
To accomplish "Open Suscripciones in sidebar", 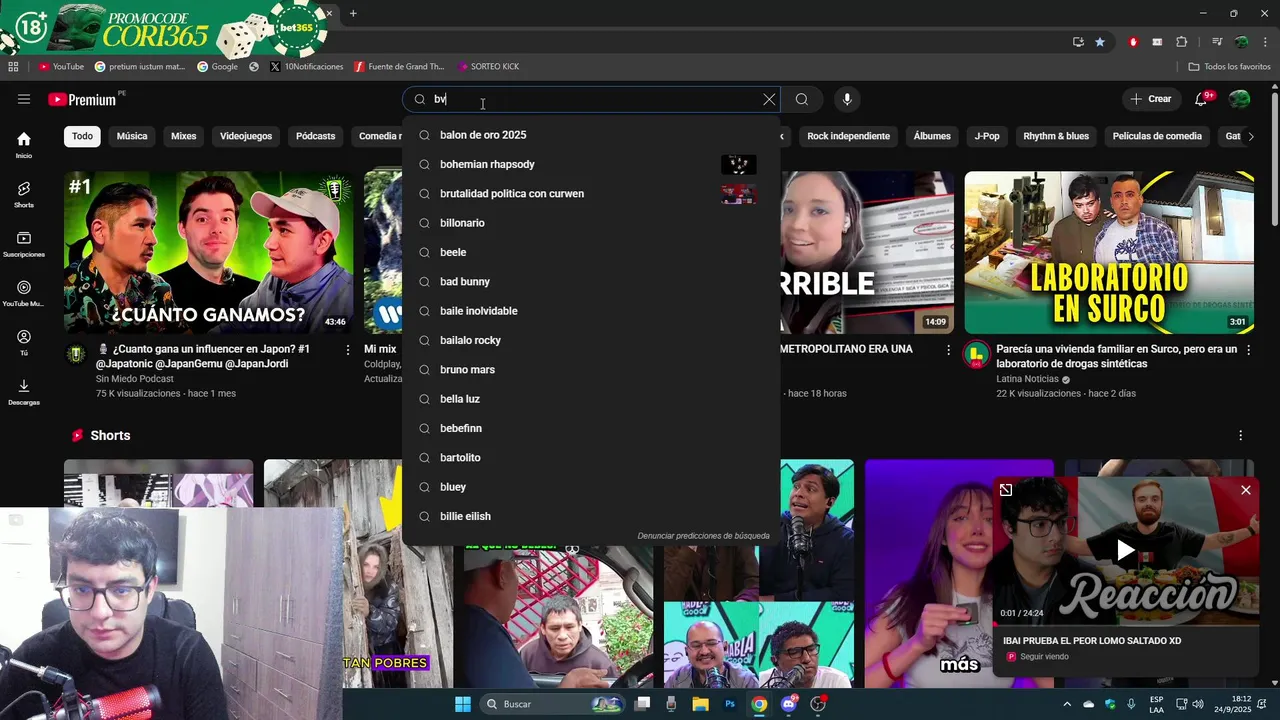I will click(x=24, y=244).
